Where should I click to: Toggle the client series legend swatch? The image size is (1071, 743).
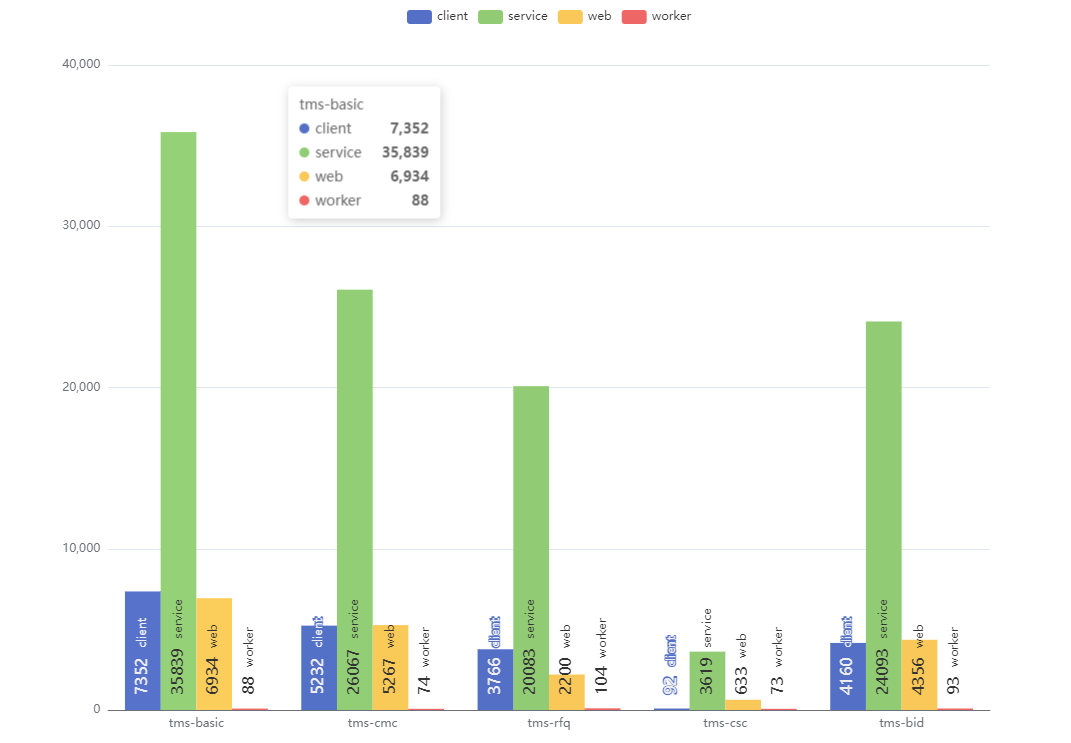pos(419,16)
